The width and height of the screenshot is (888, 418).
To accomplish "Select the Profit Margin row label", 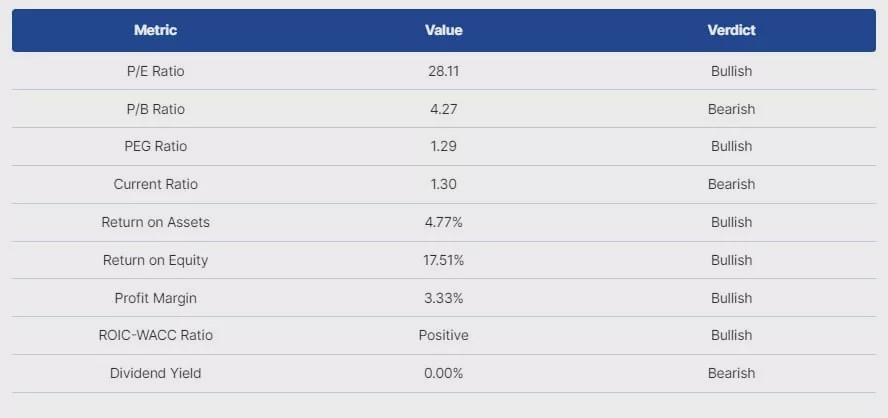I will (155, 298).
